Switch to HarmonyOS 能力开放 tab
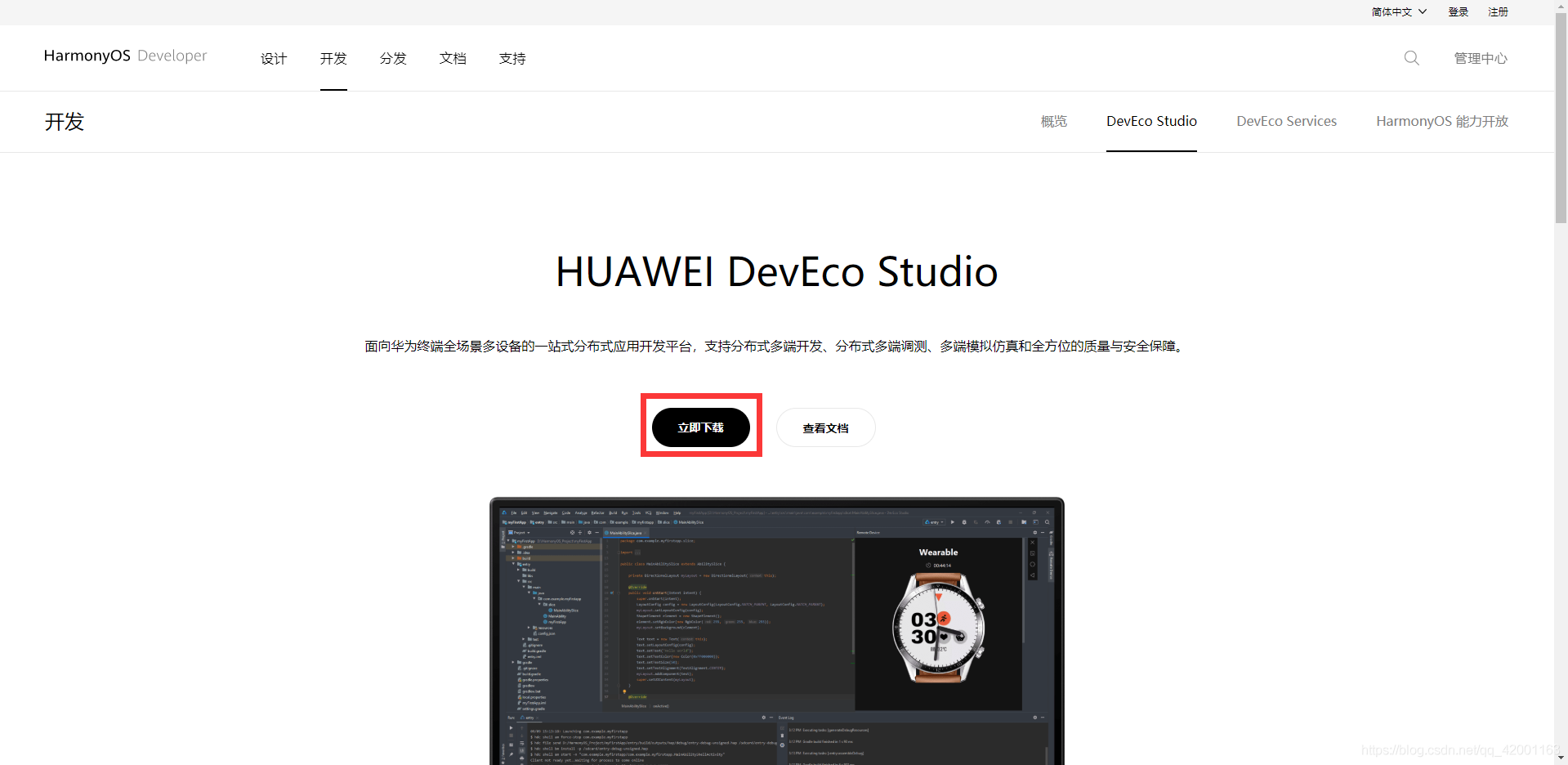The width and height of the screenshot is (1568, 765). pos(1442,121)
